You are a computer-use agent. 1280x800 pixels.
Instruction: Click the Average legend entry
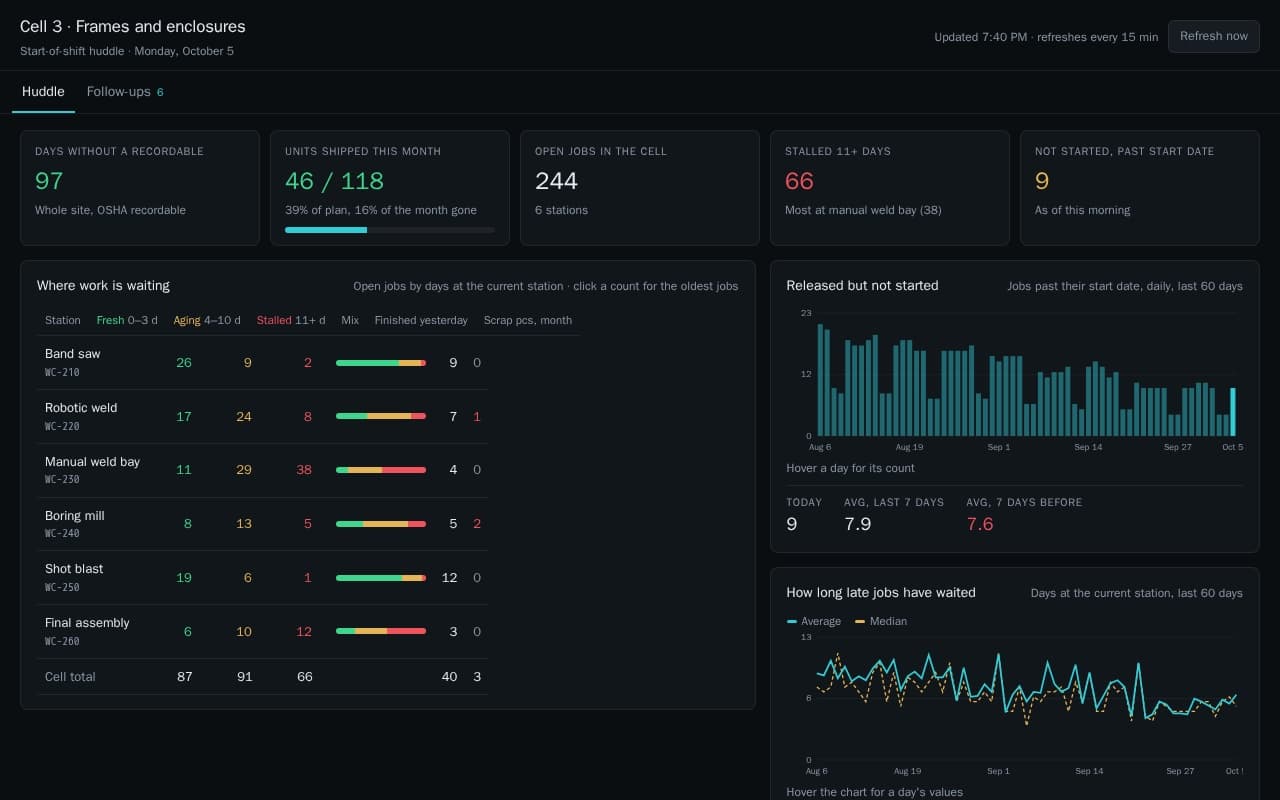pyautogui.click(x=814, y=622)
